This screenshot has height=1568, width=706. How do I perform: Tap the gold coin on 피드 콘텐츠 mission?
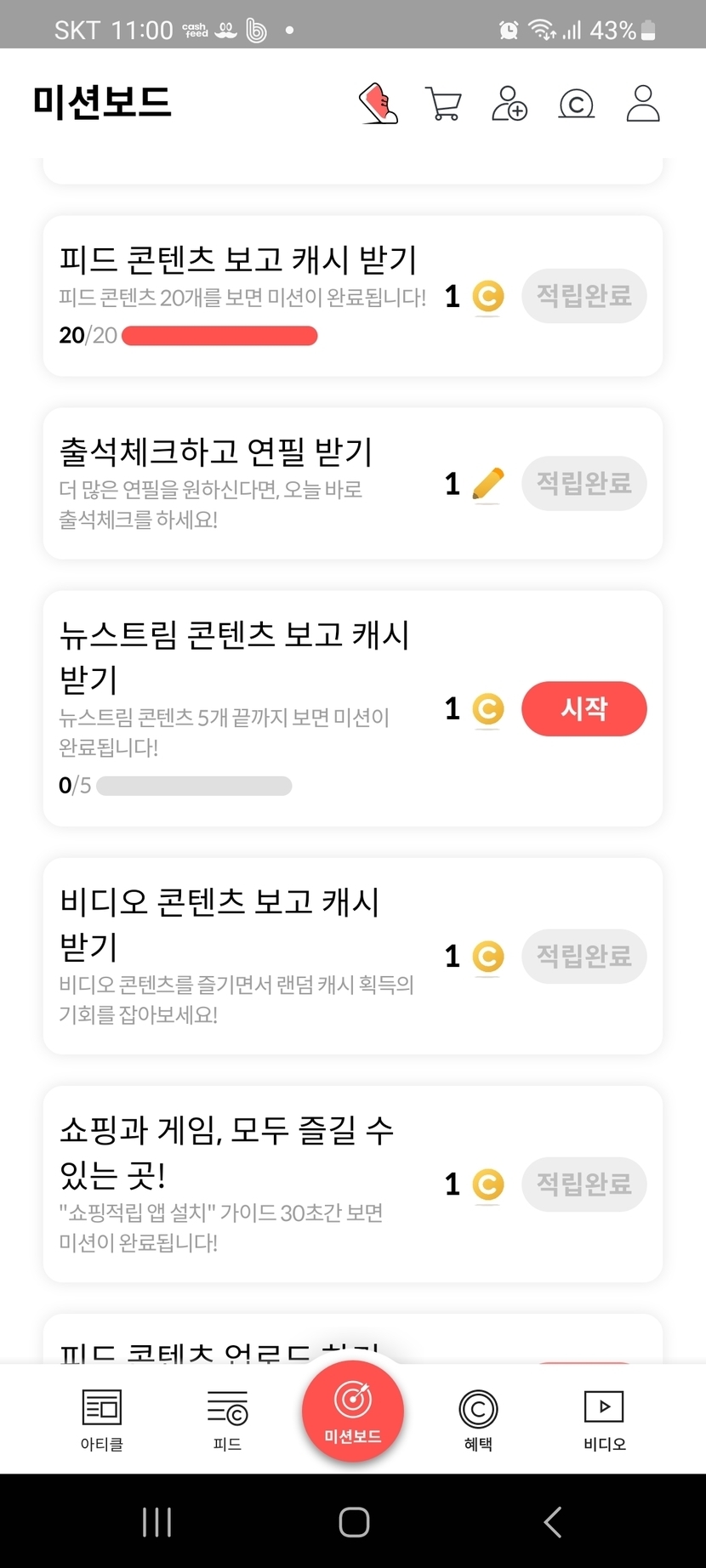tap(487, 297)
